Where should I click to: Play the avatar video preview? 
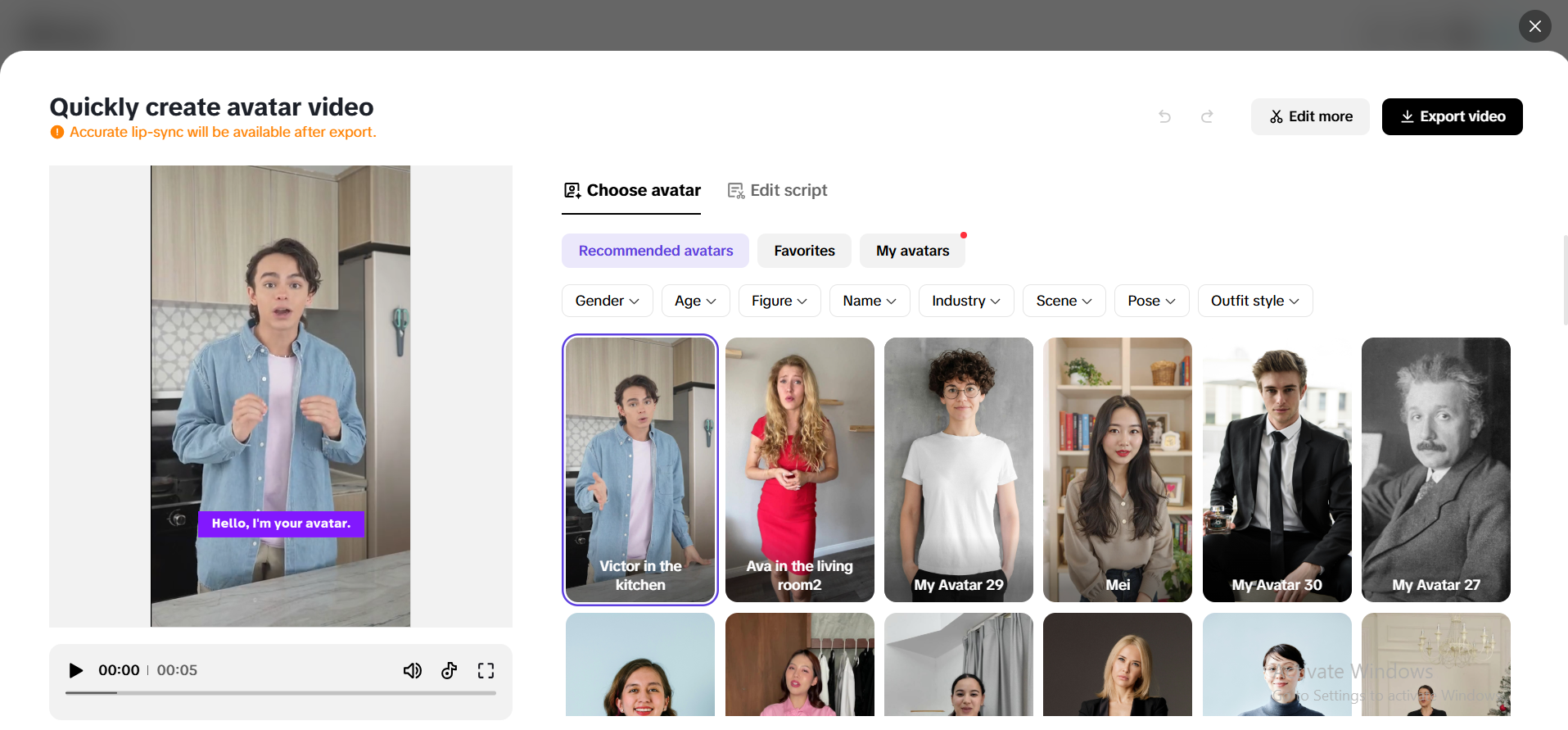(x=76, y=670)
